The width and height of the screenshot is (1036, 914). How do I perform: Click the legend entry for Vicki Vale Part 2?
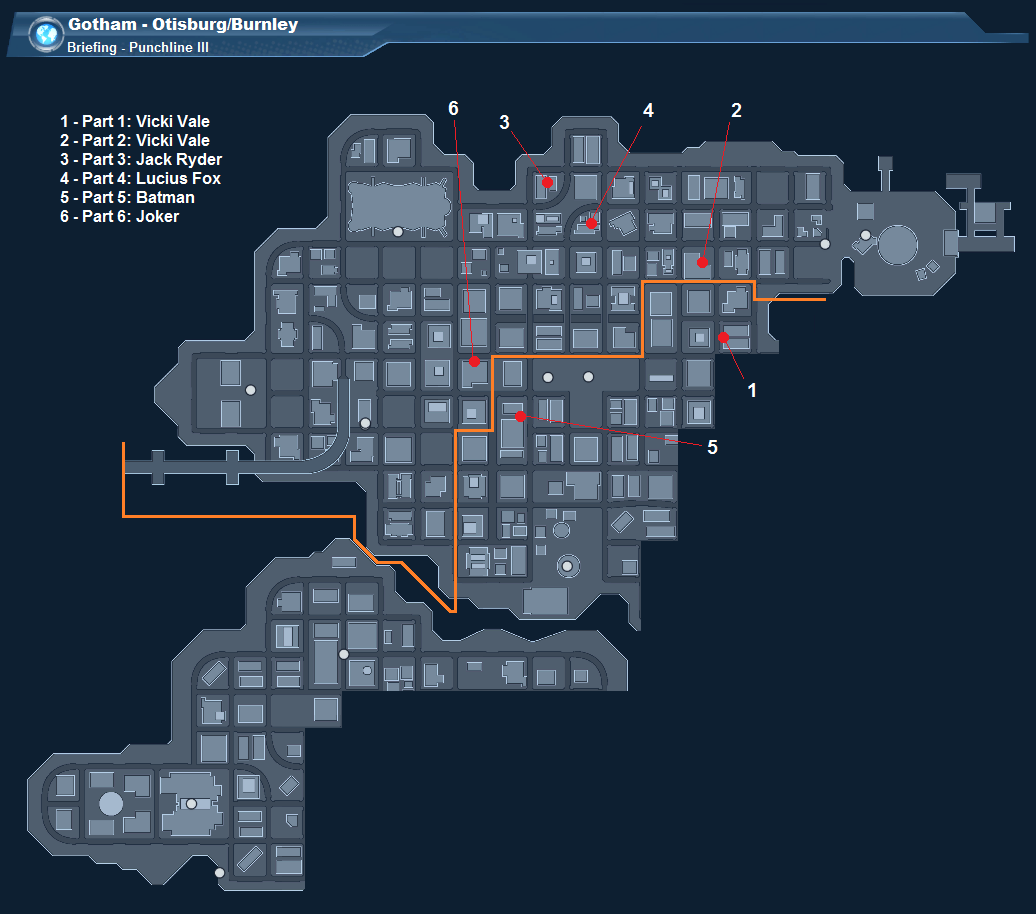[135, 141]
